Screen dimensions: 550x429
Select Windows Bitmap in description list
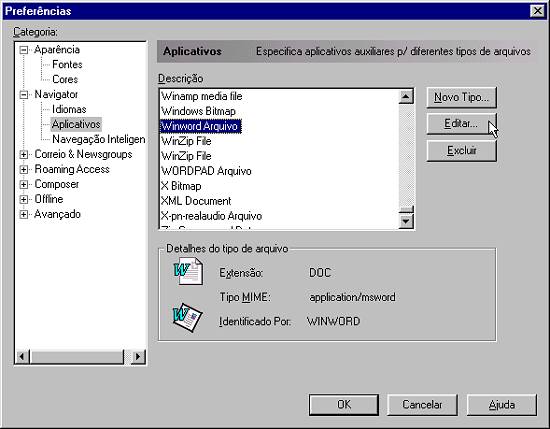coord(198,111)
